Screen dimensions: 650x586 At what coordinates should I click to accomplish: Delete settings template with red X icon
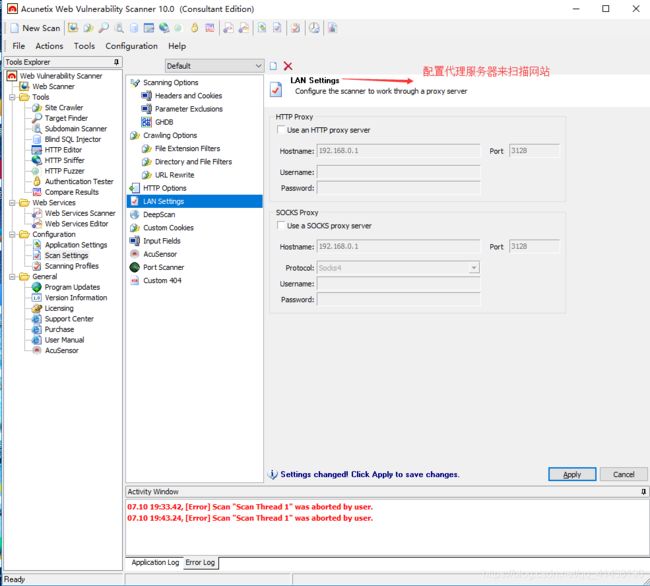[288, 66]
